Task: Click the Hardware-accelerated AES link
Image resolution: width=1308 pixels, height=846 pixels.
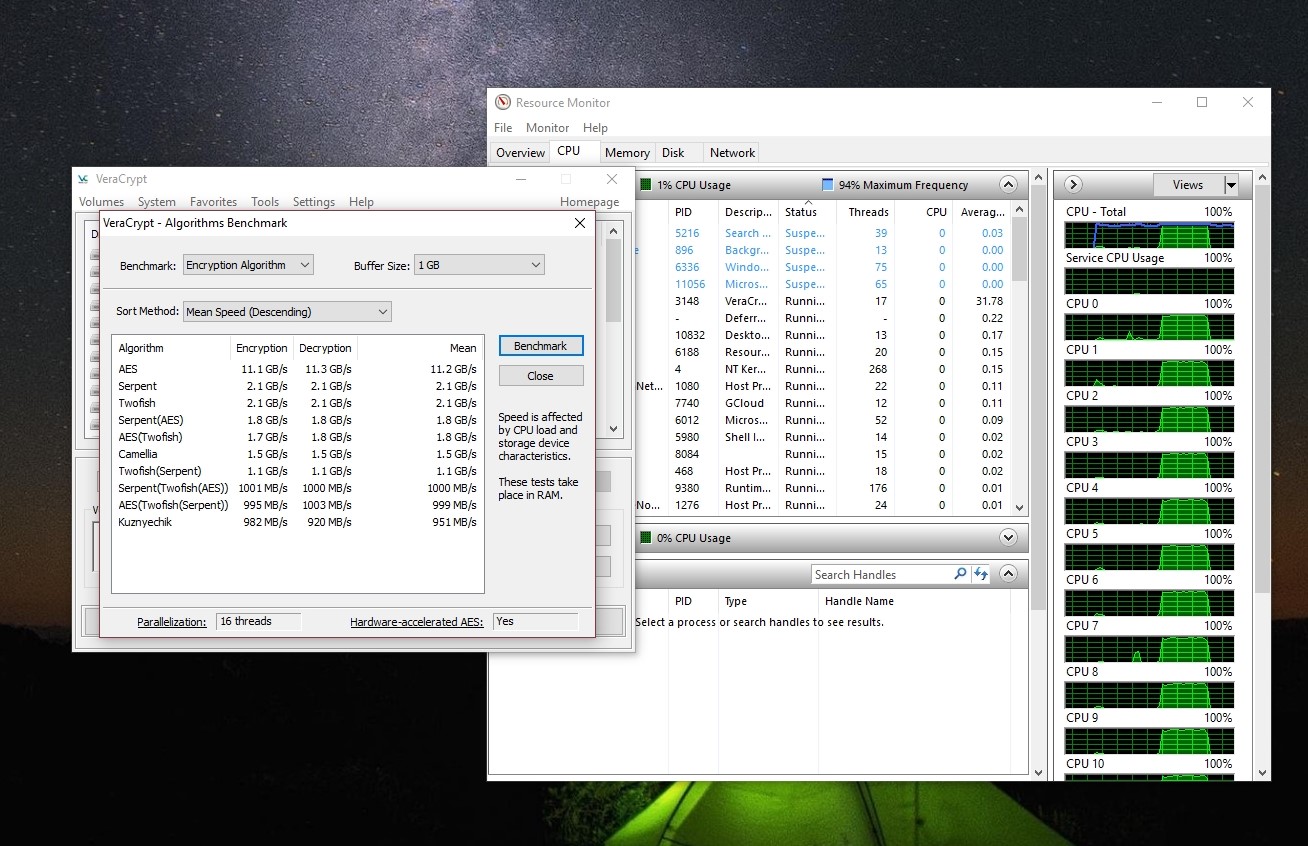Action: (416, 621)
